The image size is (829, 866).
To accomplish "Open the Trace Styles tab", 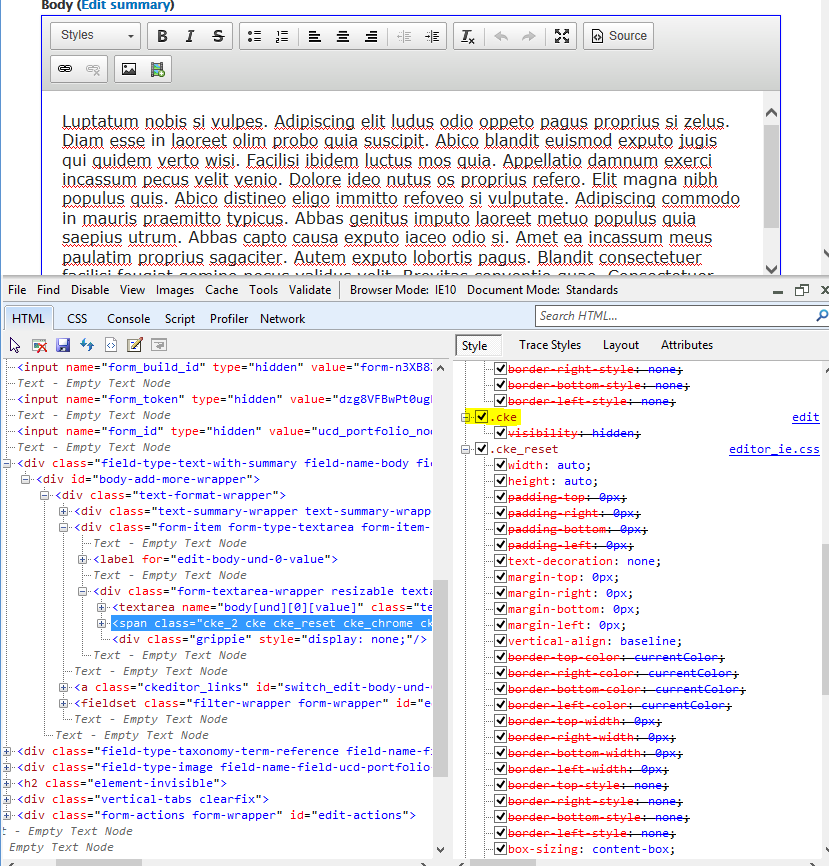I will 550,345.
